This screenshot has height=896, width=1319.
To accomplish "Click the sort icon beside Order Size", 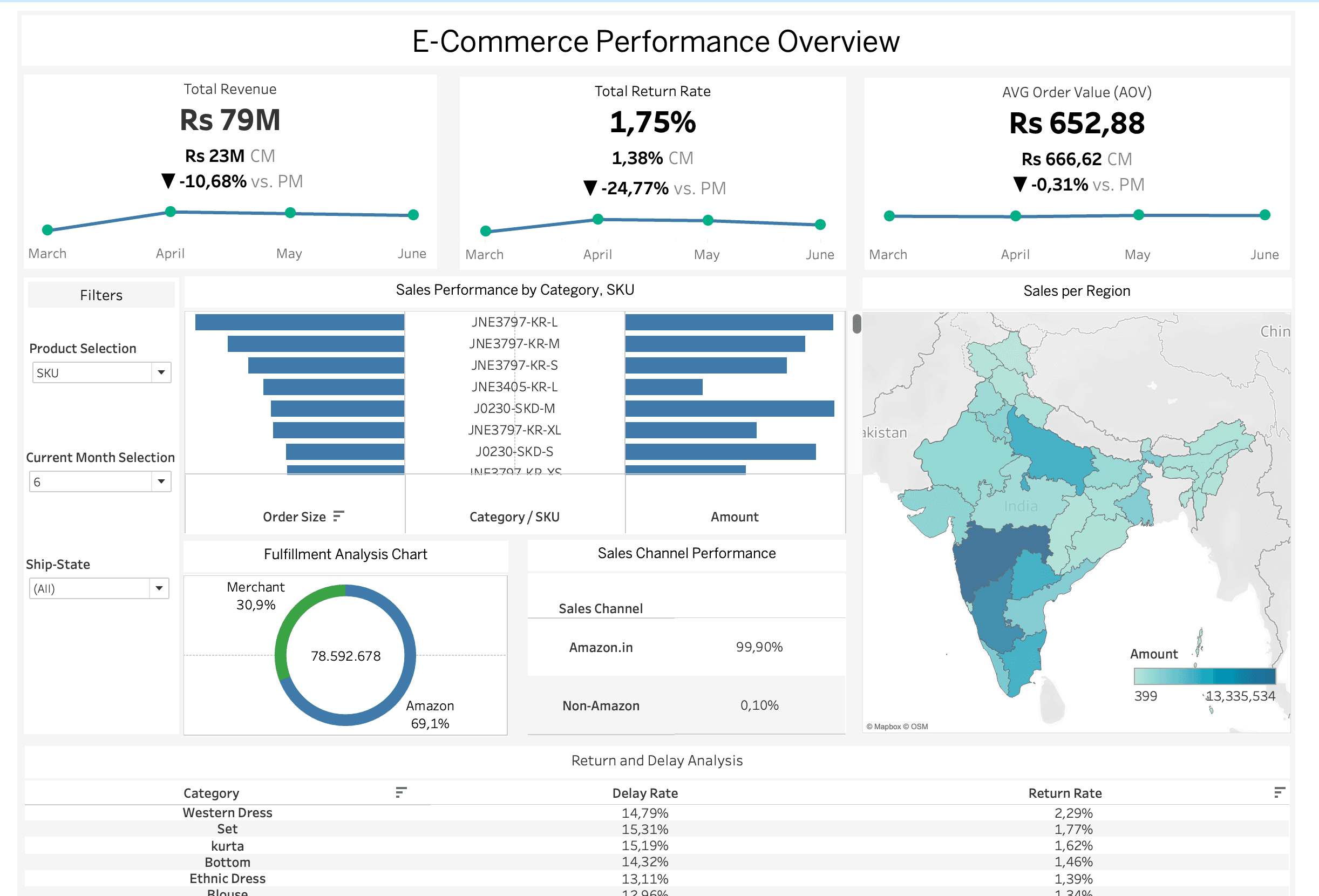I will point(338,516).
